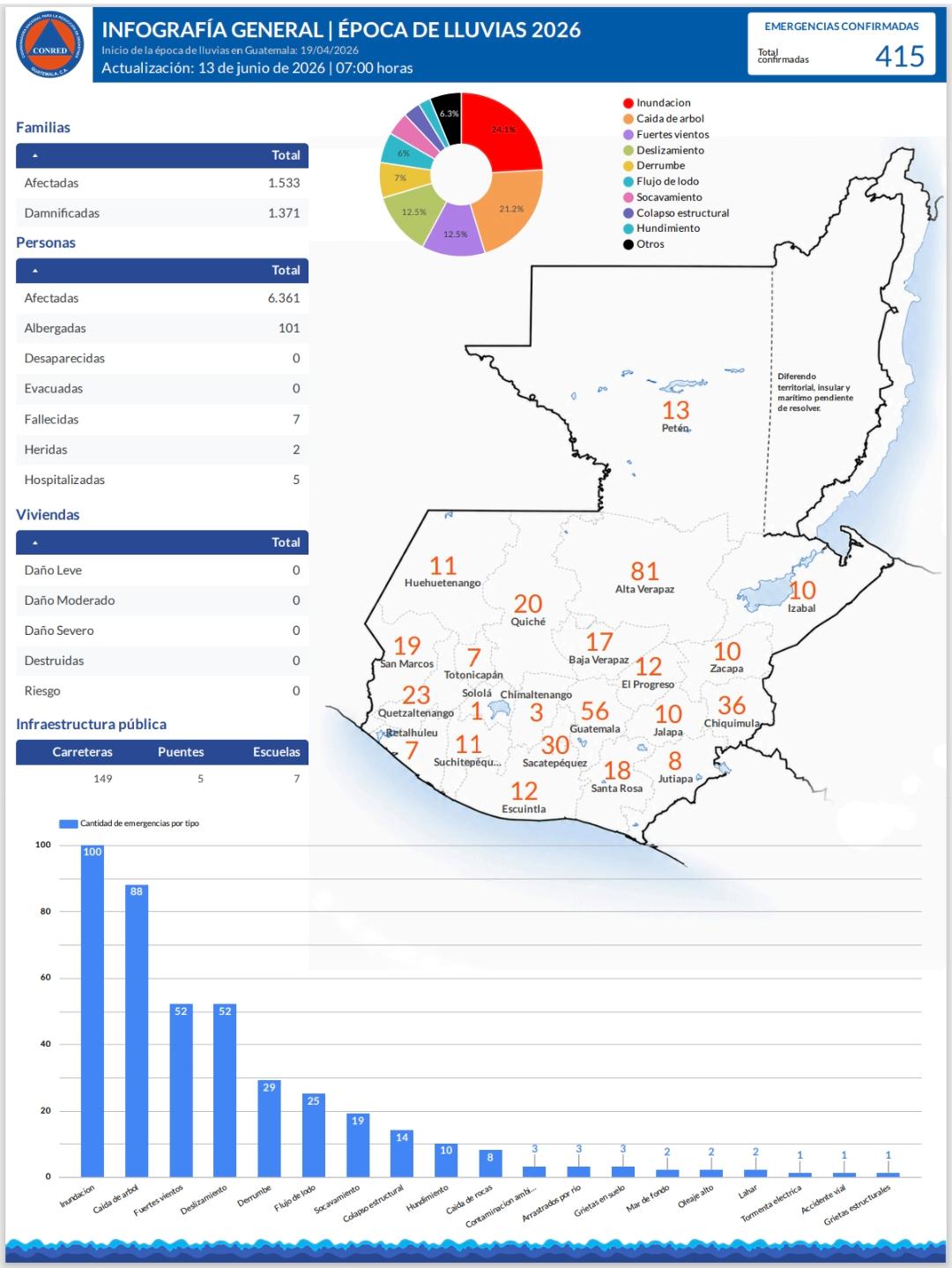952x1268 pixels.
Task: Click the Caida de arbol orange legend dot
Action: (x=628, y=119)
